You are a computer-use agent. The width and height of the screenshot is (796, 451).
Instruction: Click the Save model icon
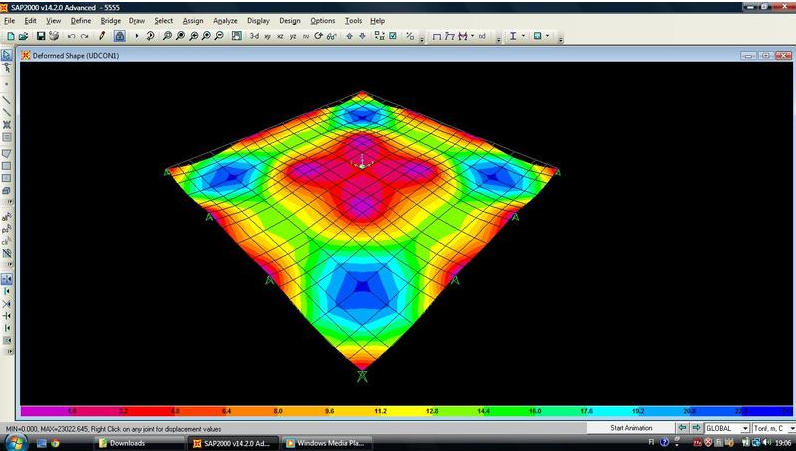click(x=41, y=36)
